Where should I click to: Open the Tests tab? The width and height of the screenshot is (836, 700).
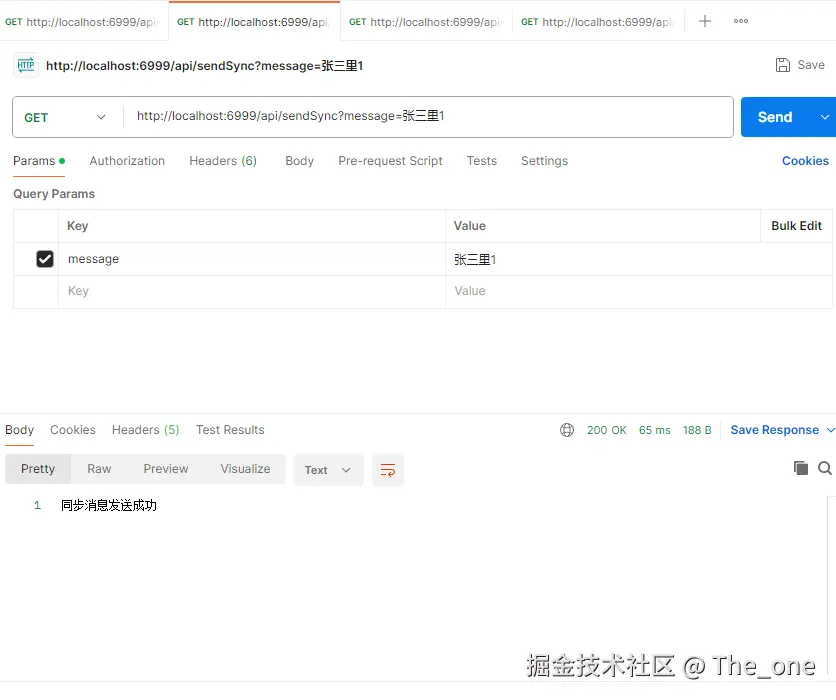click(481, 161)
